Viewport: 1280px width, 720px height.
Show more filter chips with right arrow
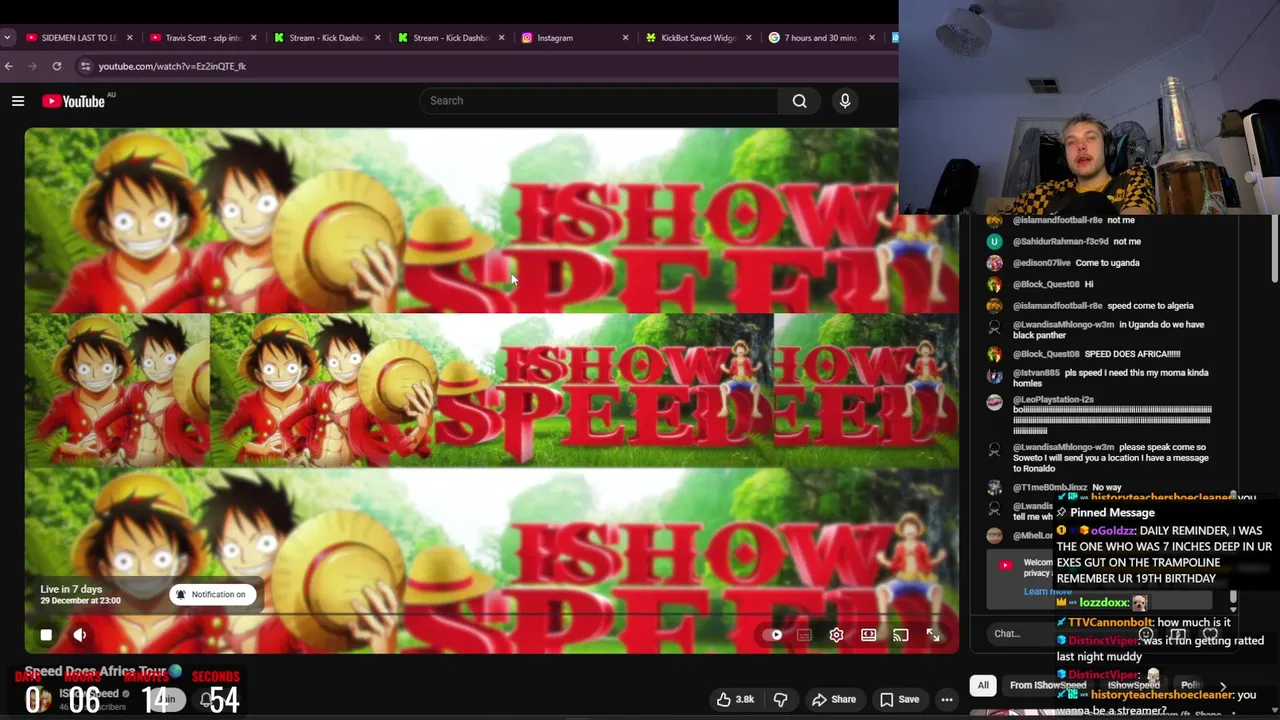point(1222,686)
